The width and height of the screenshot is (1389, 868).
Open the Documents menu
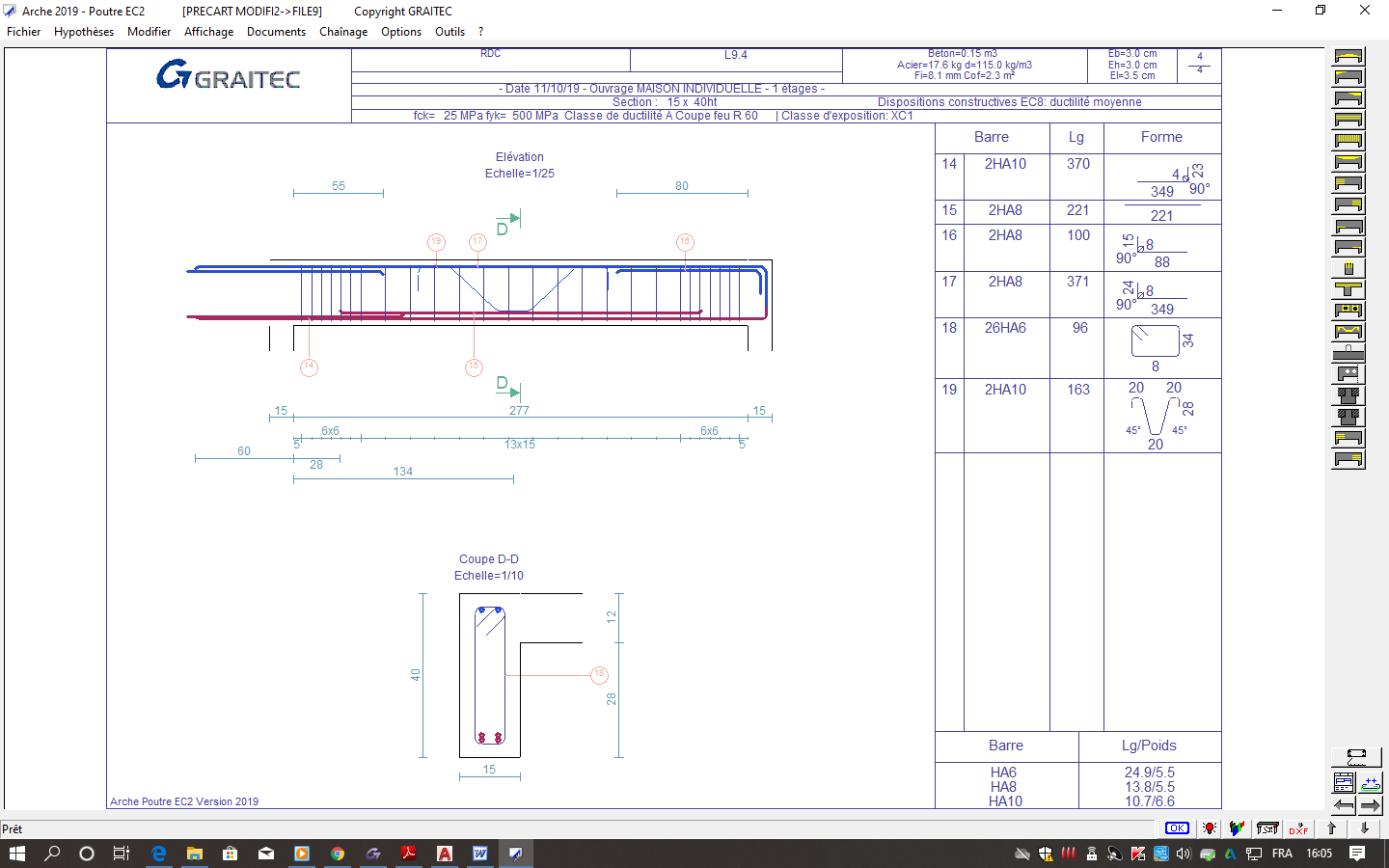[276, 32]
